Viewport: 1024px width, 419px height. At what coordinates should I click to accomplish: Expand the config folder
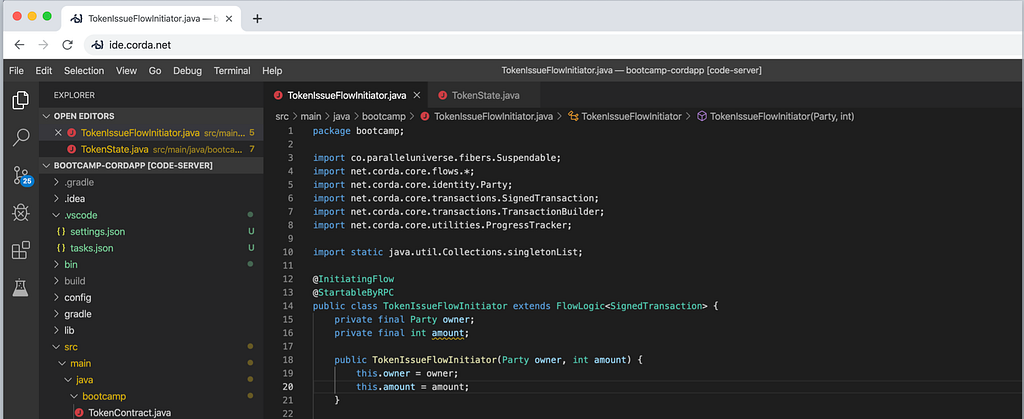coord(78,297)
